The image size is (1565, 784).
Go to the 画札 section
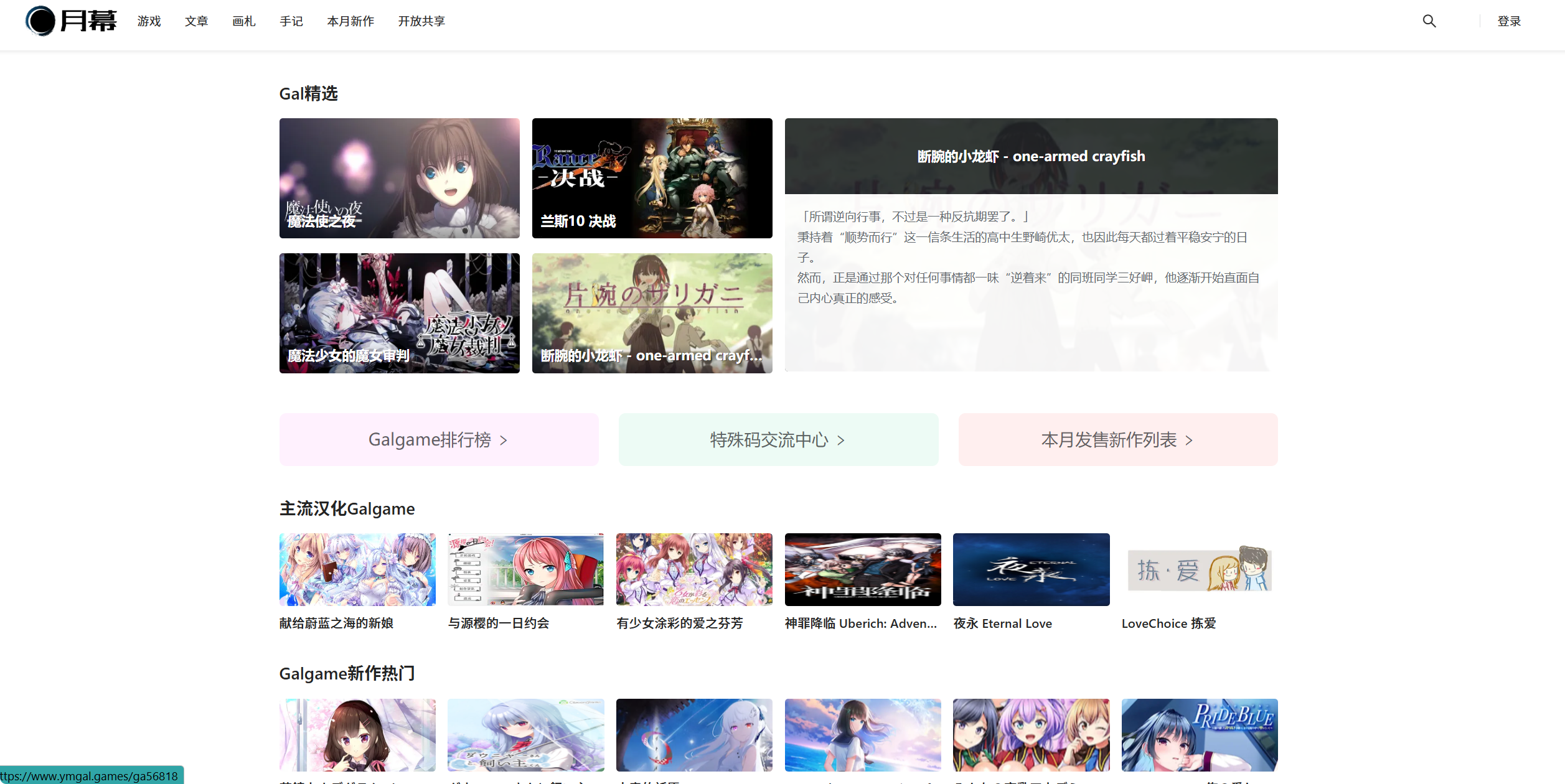tap(243, 21)
